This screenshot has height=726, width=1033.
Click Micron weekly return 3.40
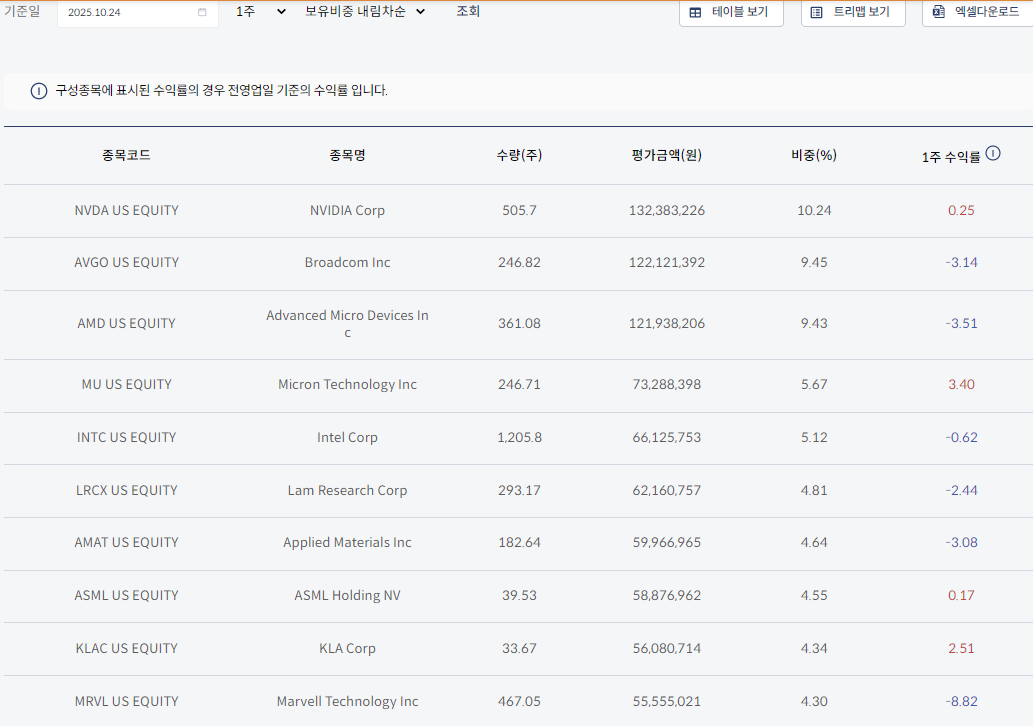tap(961, 385)
